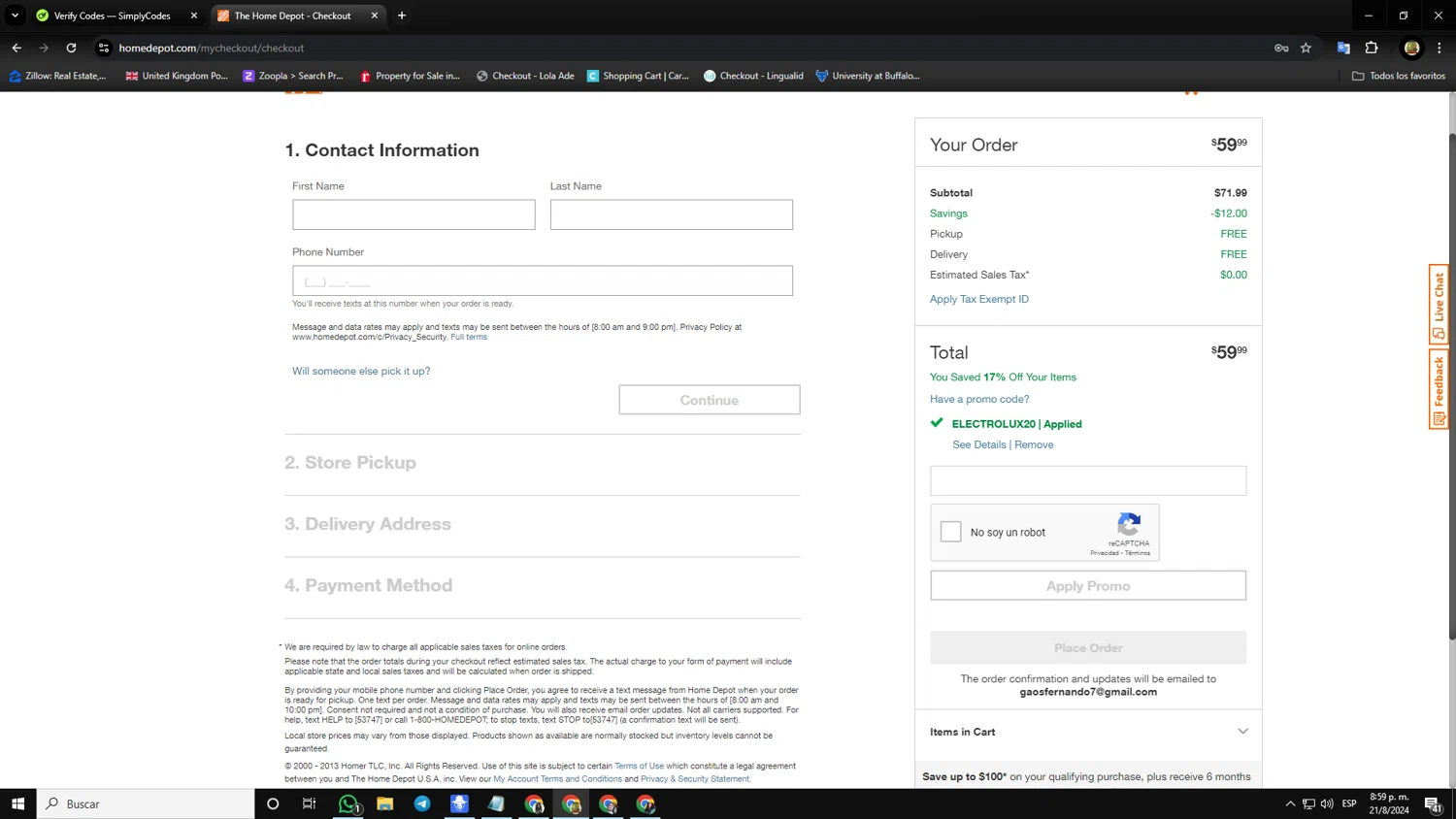Open the Checkout - Lingualid bookmark
The image size is (1456, 819).
[x=753, y=76]
